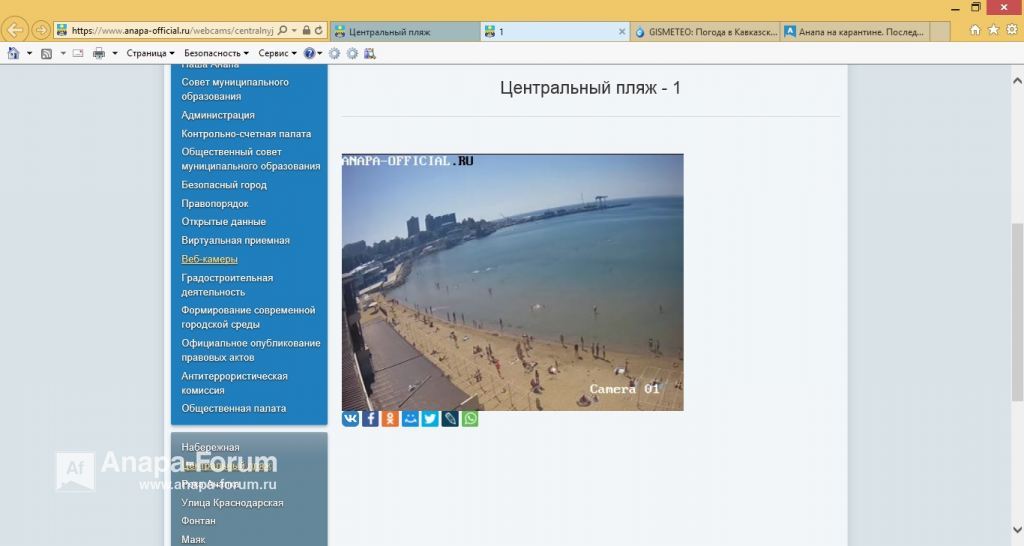Select the Улица Краснодарская webcam
Viewport: 1024px width, 546px height.
pyautogui.click(x=232, y=503)
